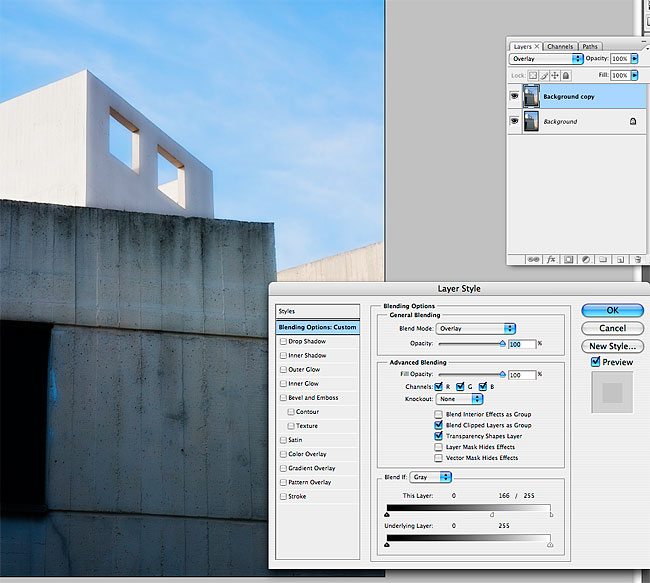The width and height of the screenshot is (650, 583).
Task: Add a layer mask via panel icon
Action: tap(567, 259)
